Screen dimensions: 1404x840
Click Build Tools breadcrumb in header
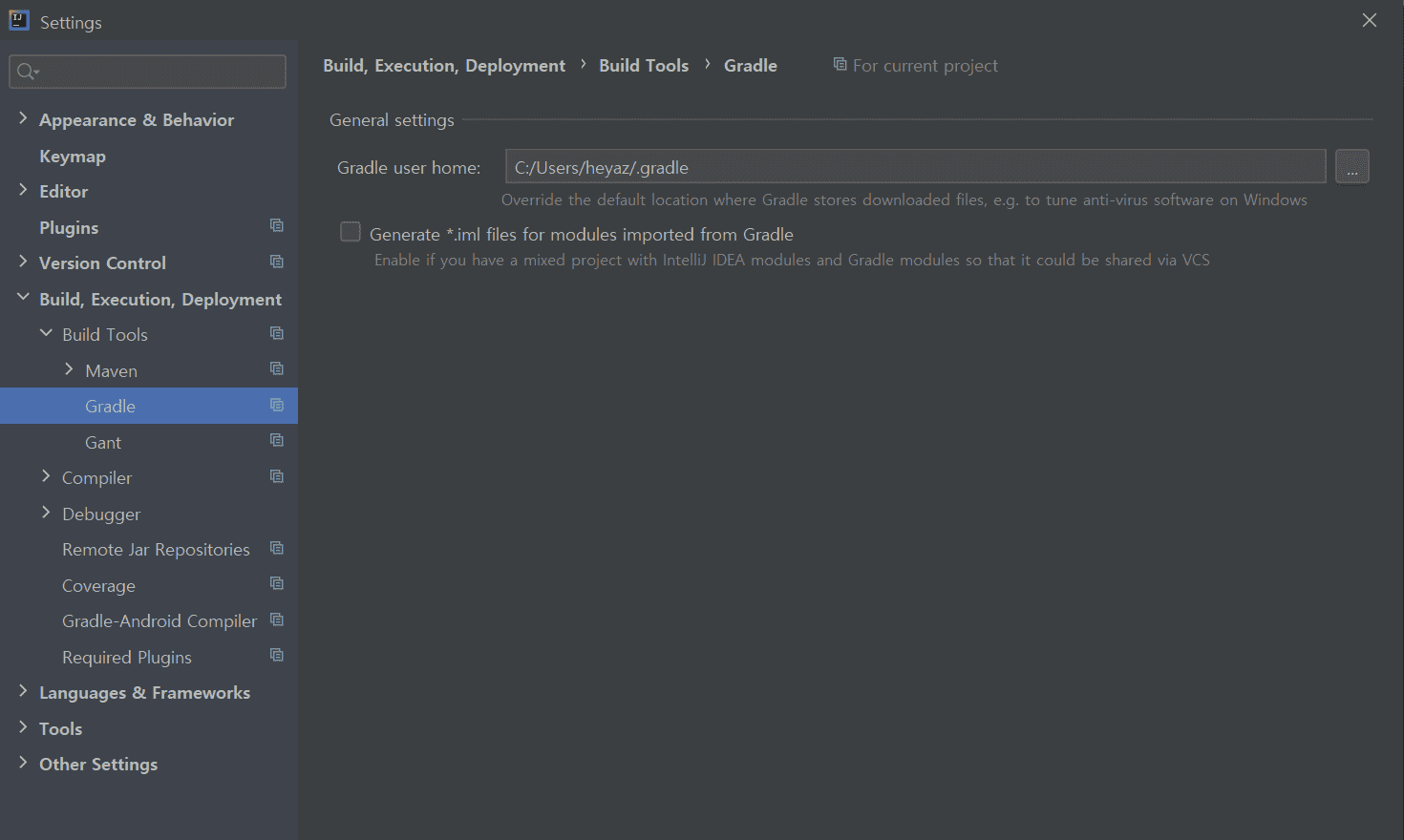[644, 66]
